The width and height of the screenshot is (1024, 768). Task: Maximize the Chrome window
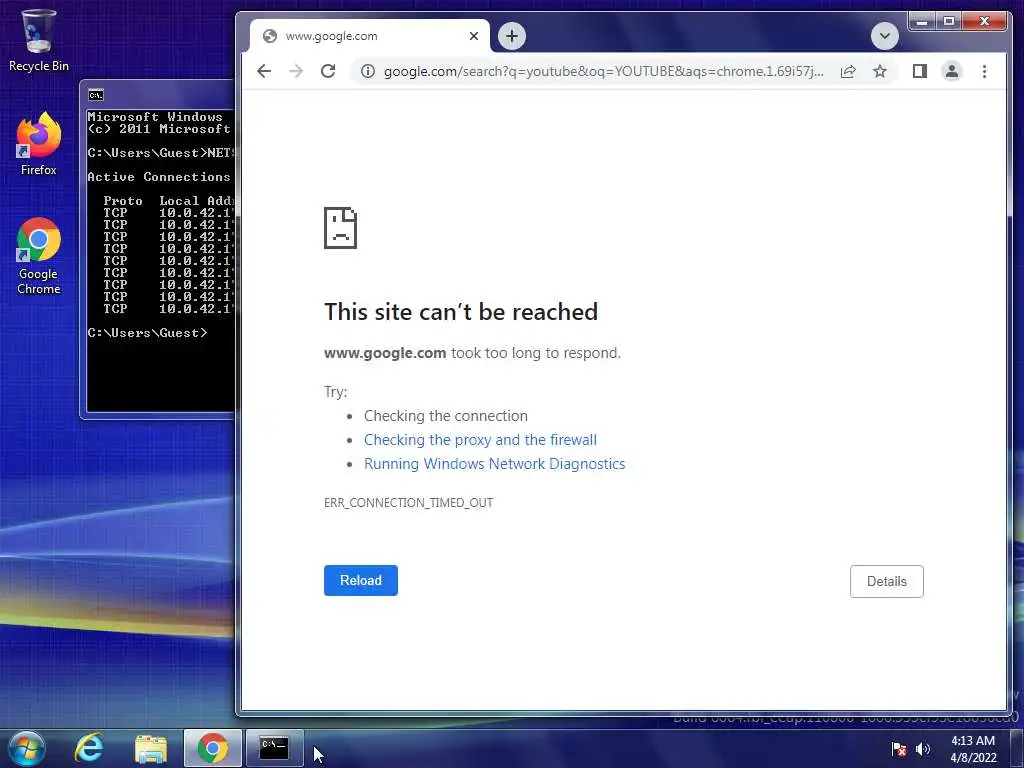[x=949, y=22]
